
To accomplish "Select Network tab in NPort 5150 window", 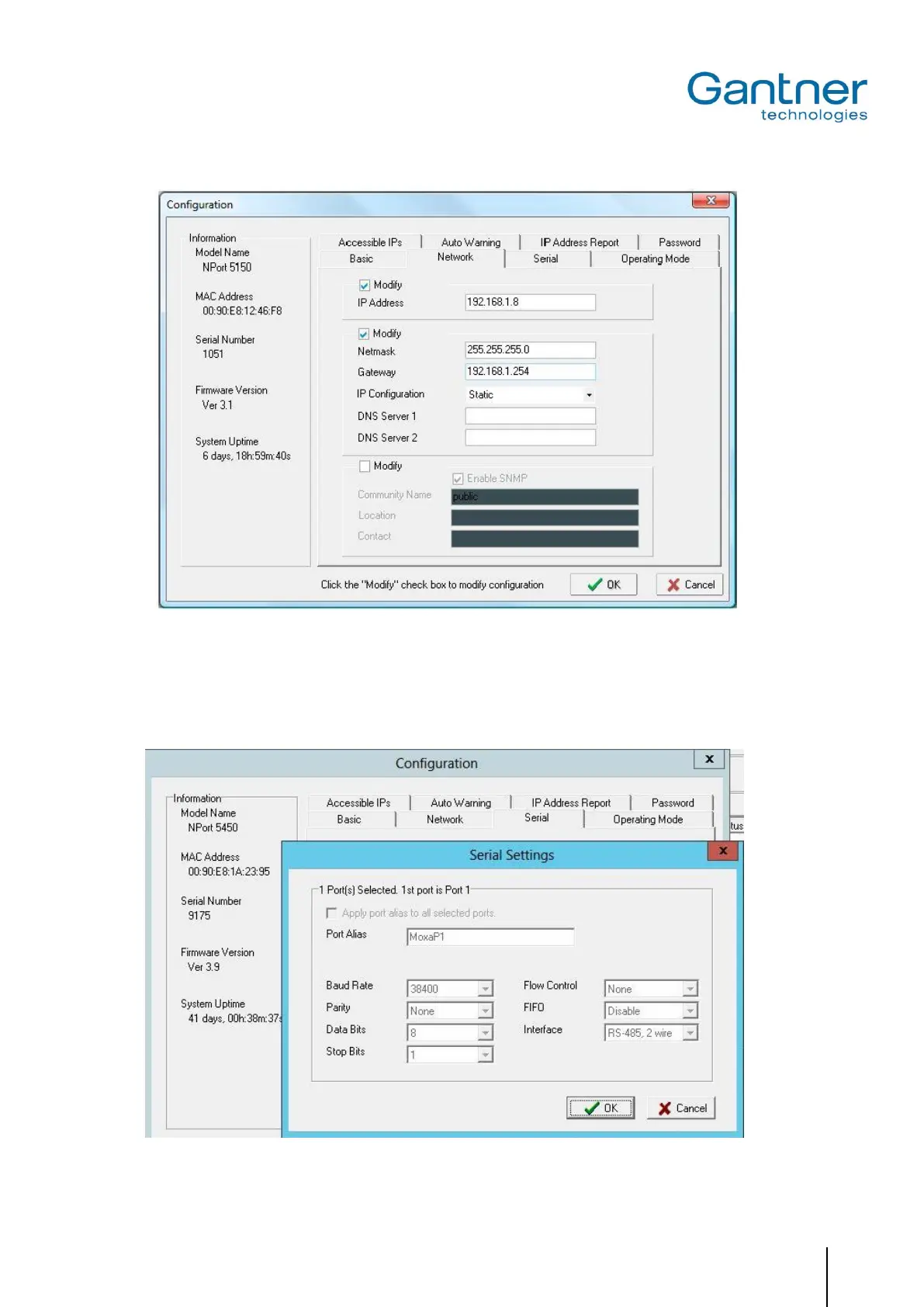I will pyautogui.click(x=455, y=257).
